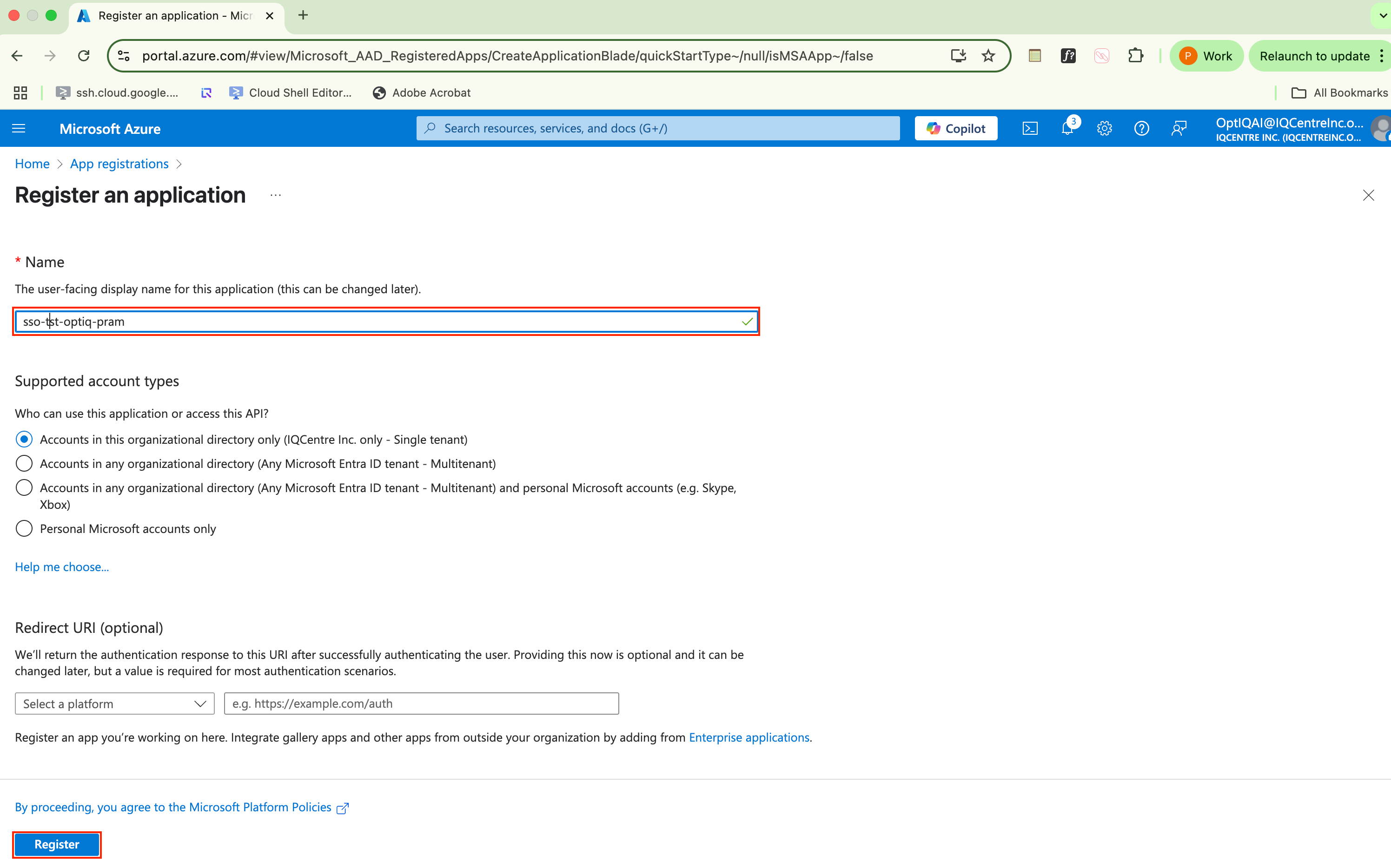View Azure notifications bell
The height and width of the screenshot is (868, 1391).
pyautogui.click(x=1067, y=129)
